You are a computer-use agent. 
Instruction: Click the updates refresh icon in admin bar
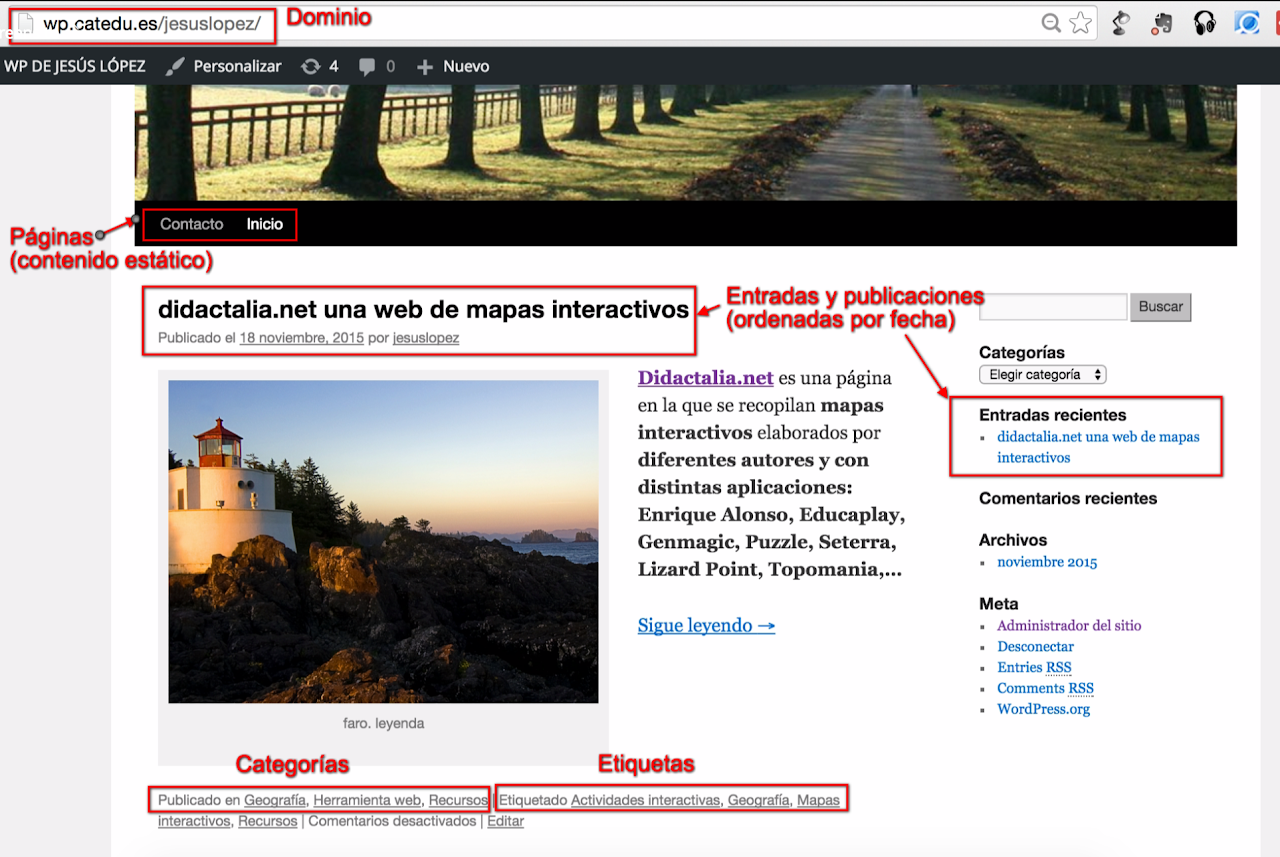[311, 66]
